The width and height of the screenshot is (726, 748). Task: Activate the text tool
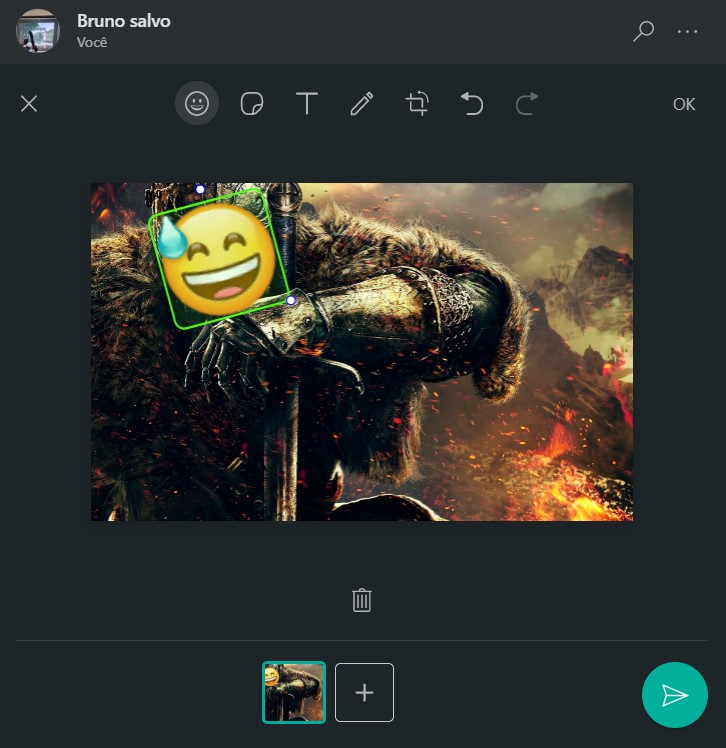pyautogui.click(x=307, y=104)
